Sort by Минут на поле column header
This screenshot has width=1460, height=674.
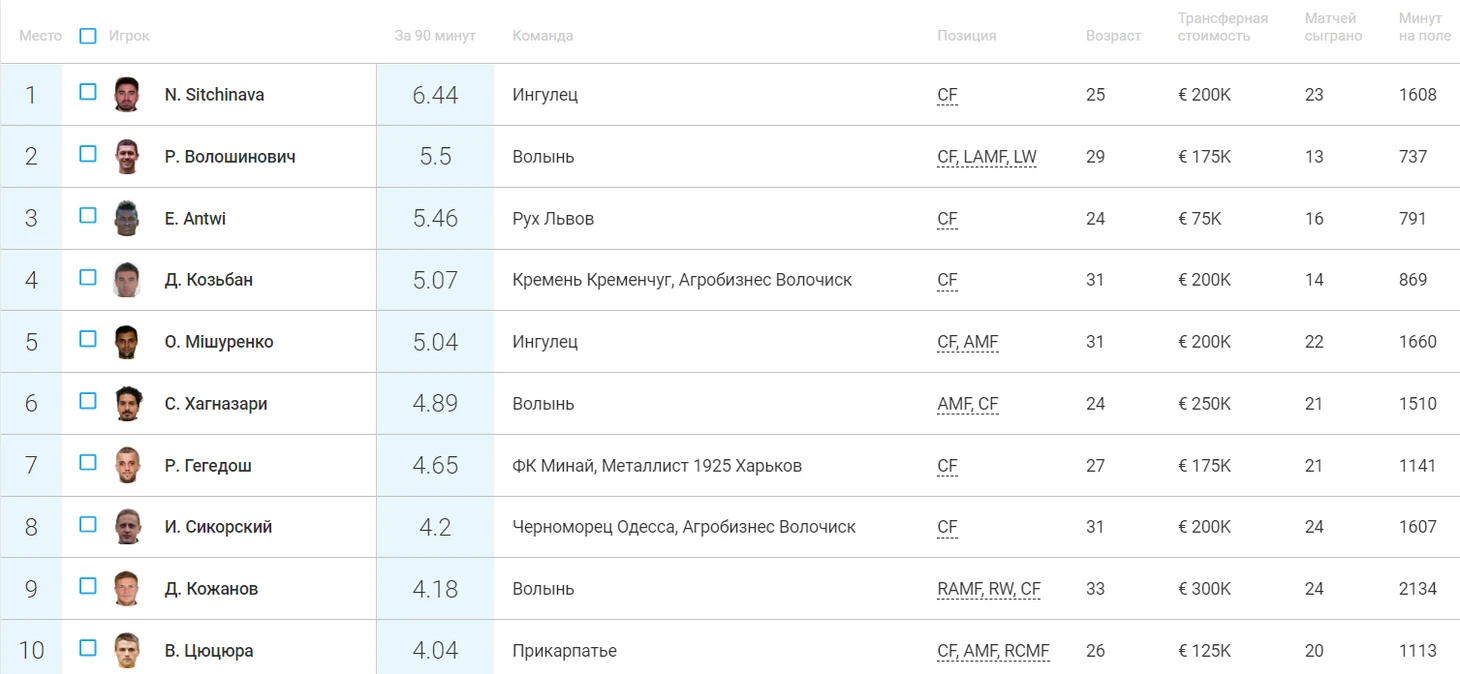click(1424, 27)
